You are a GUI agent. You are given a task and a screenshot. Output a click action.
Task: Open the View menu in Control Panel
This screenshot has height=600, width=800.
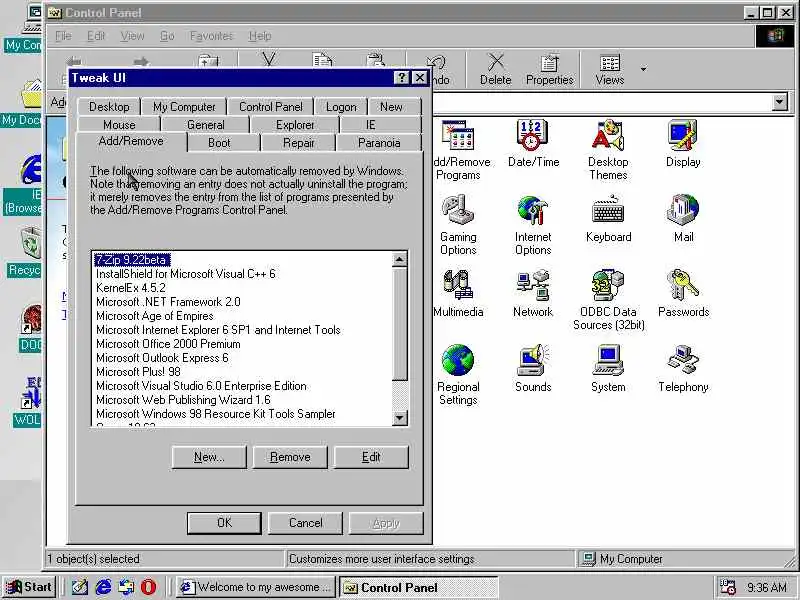coord(132,36)
